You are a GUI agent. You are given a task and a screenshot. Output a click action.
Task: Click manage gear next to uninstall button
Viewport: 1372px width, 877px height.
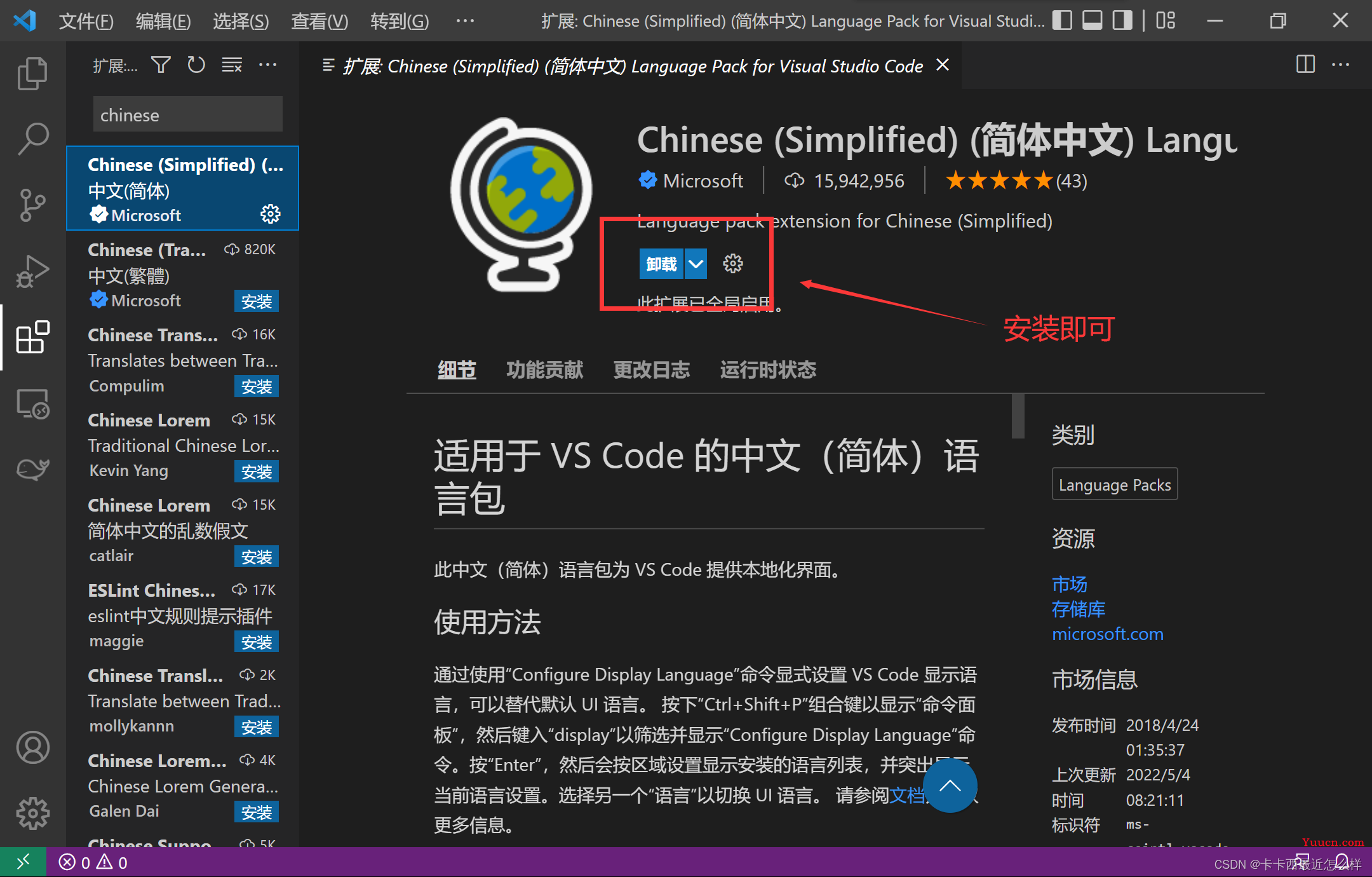tap(733, 264)
